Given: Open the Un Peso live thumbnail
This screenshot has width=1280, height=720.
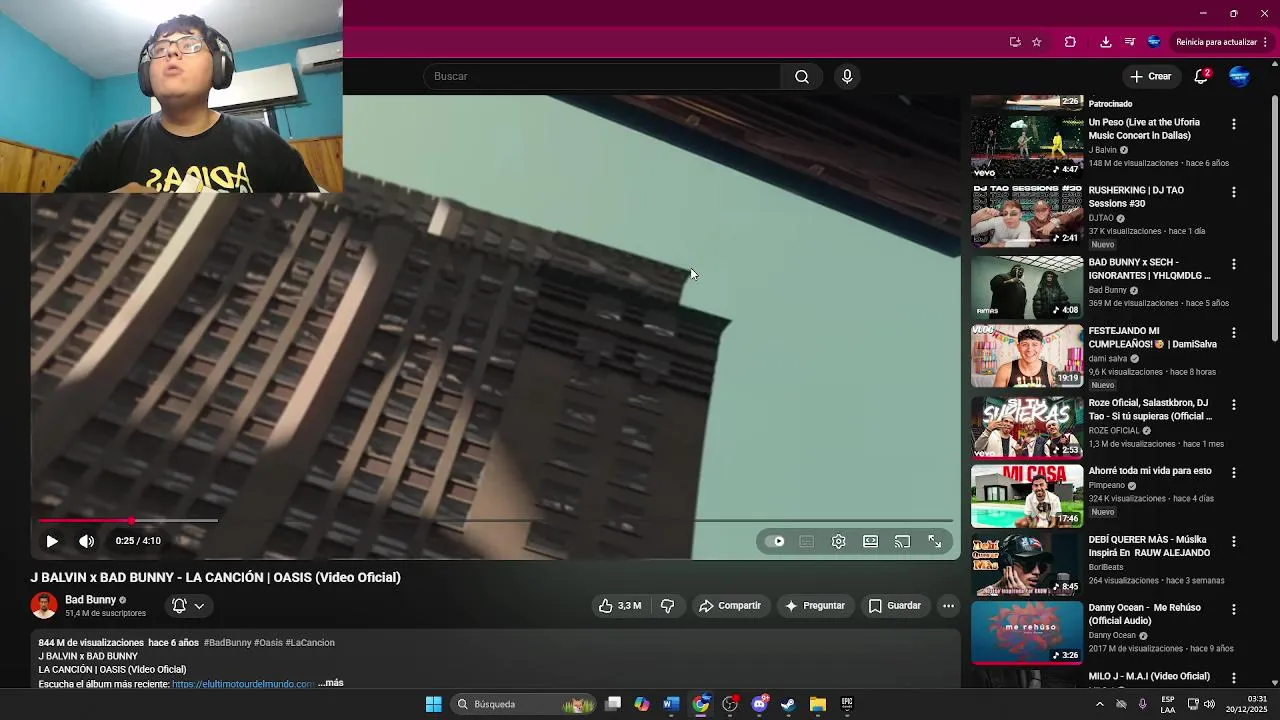Looking at the screenshot, I should (x=1027, y=146).
